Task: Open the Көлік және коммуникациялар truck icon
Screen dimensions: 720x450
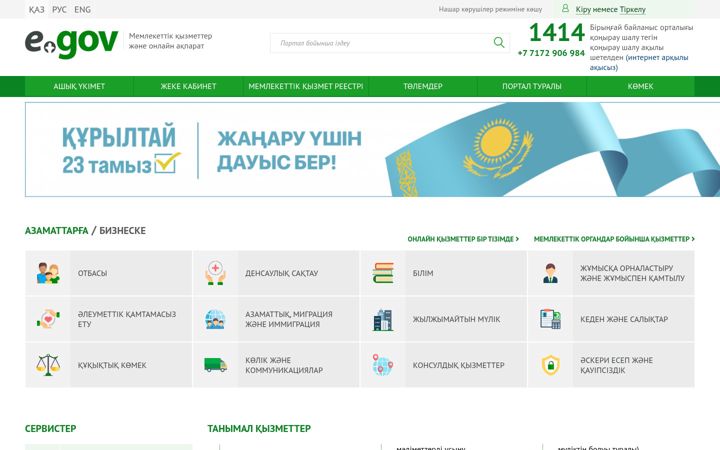Action: (x=215, y=365)
